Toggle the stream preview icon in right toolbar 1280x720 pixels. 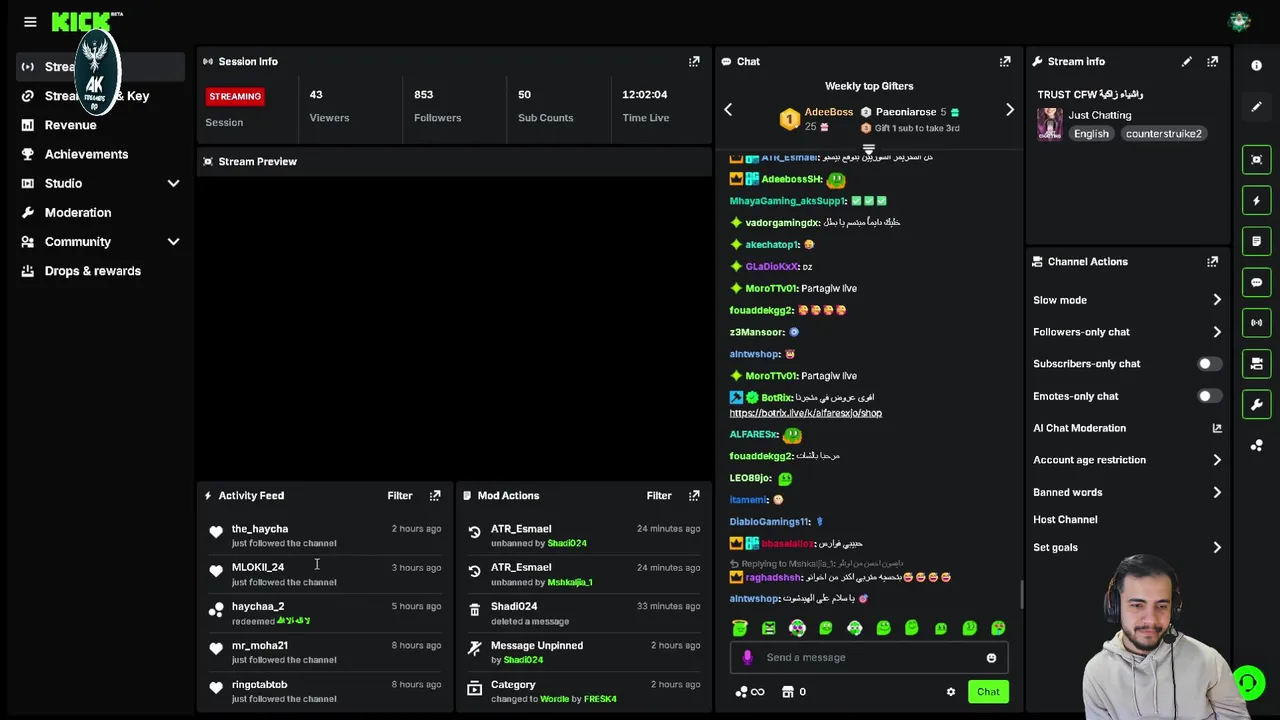[1257, 160]
